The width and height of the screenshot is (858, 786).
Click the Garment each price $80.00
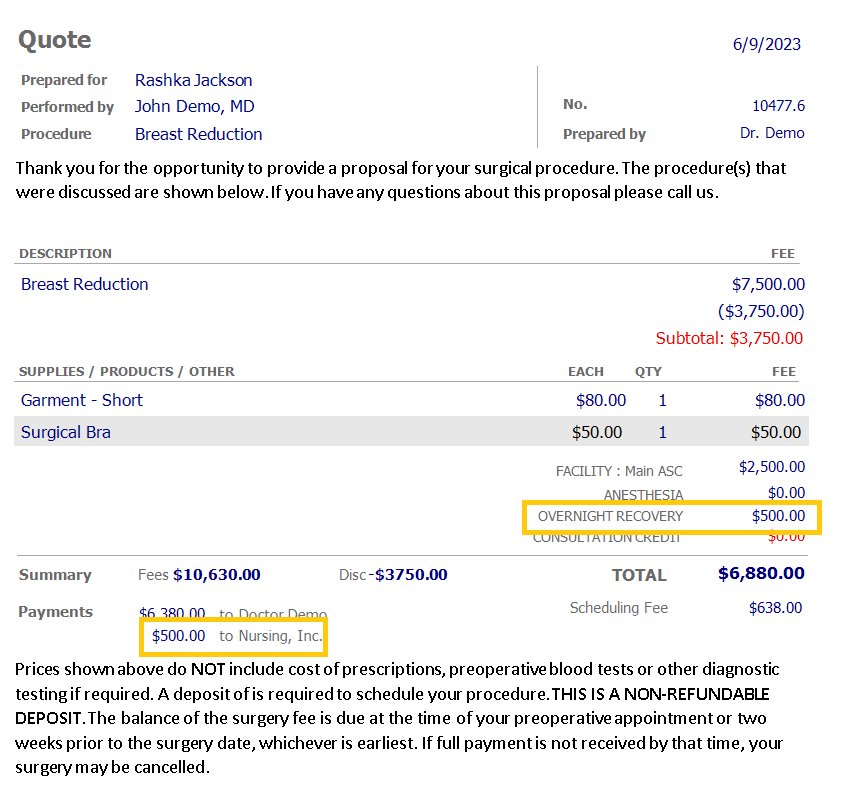click(x=600, y=400)
